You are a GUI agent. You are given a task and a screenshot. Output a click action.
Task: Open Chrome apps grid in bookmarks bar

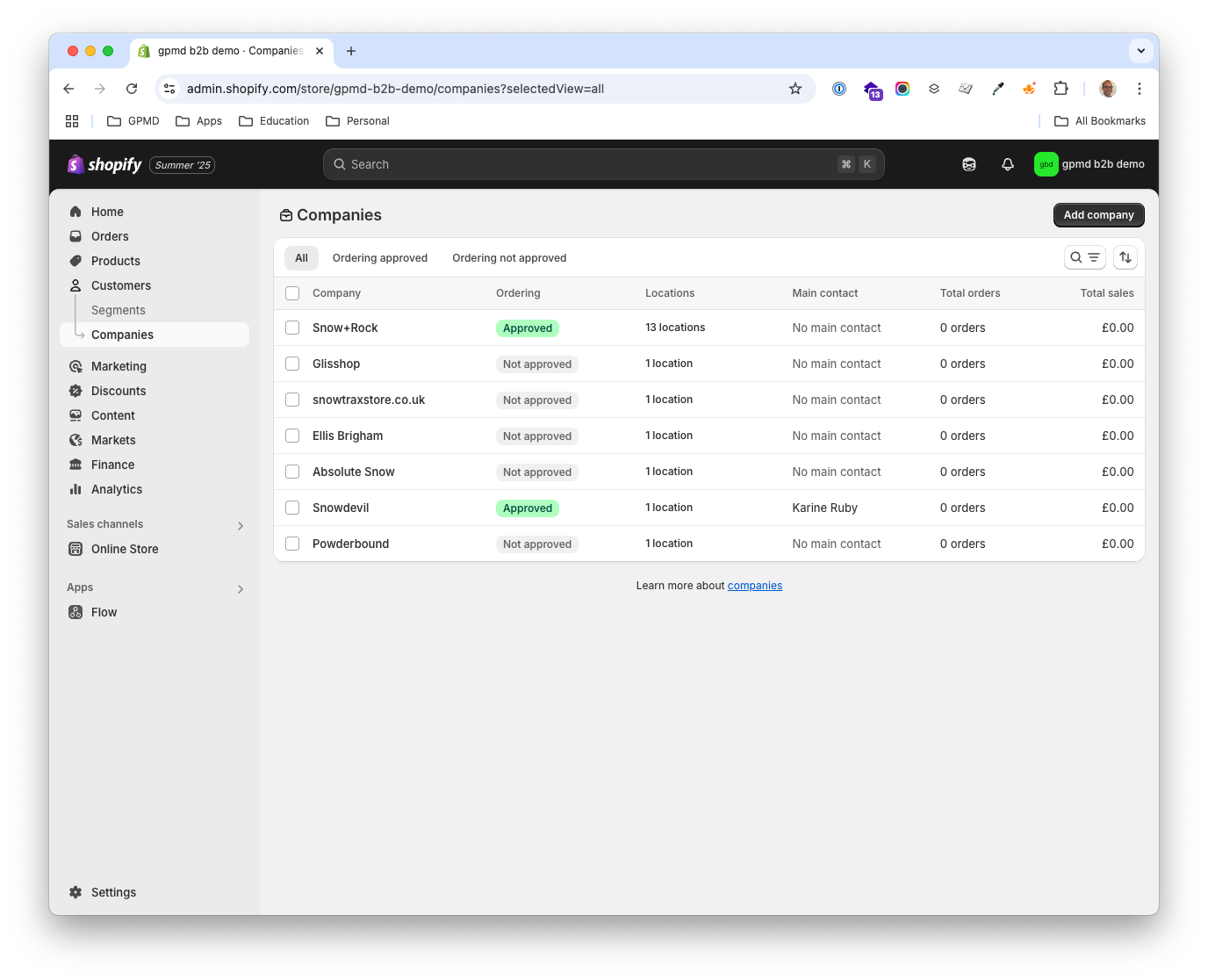[x=72, y=121]
